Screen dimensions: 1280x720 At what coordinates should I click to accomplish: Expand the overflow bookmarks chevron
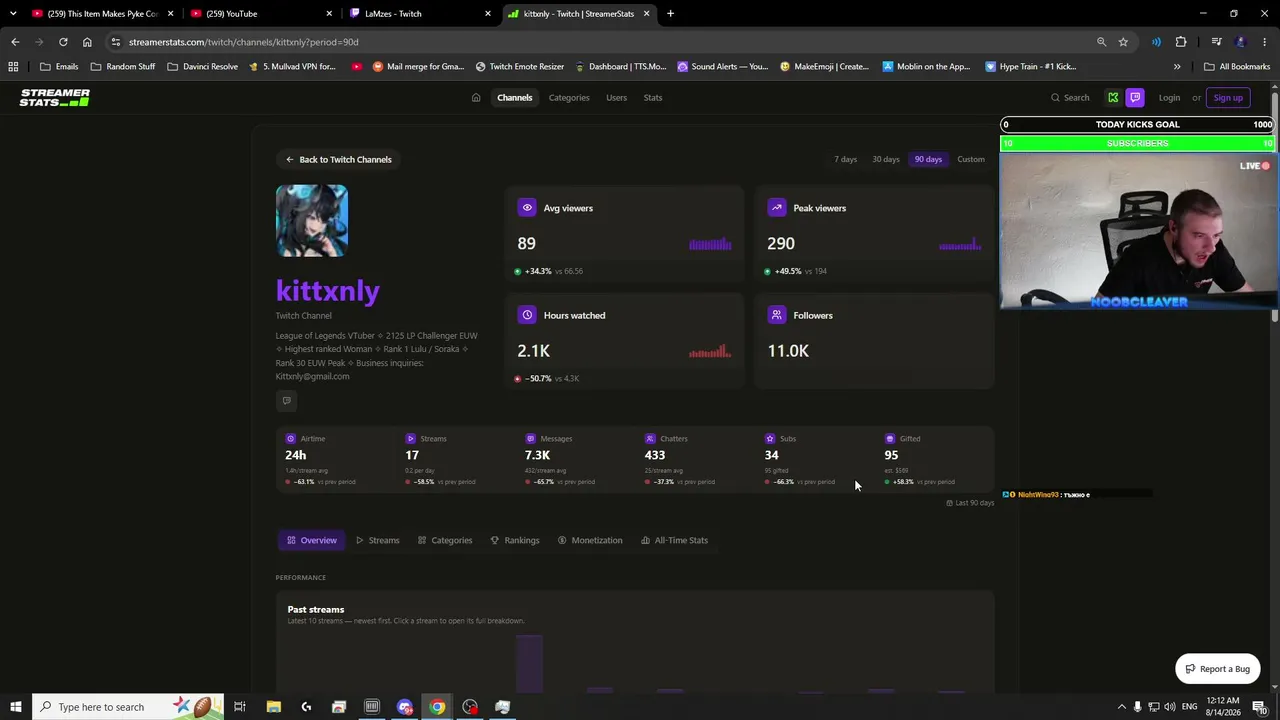pyautogui.click(x=1177, y=67)
